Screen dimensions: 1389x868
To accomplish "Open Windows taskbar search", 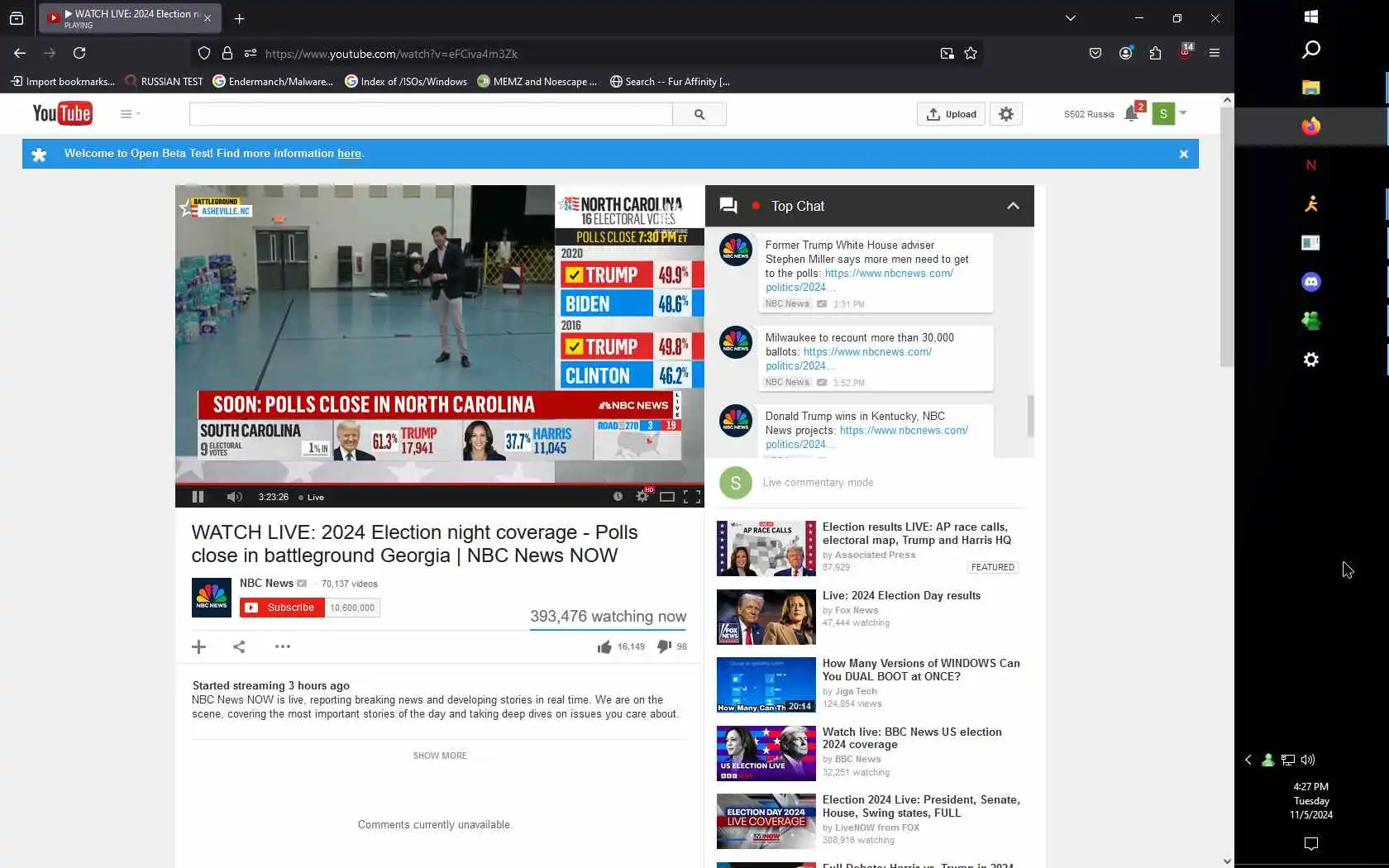I will tap(1311, 50).
